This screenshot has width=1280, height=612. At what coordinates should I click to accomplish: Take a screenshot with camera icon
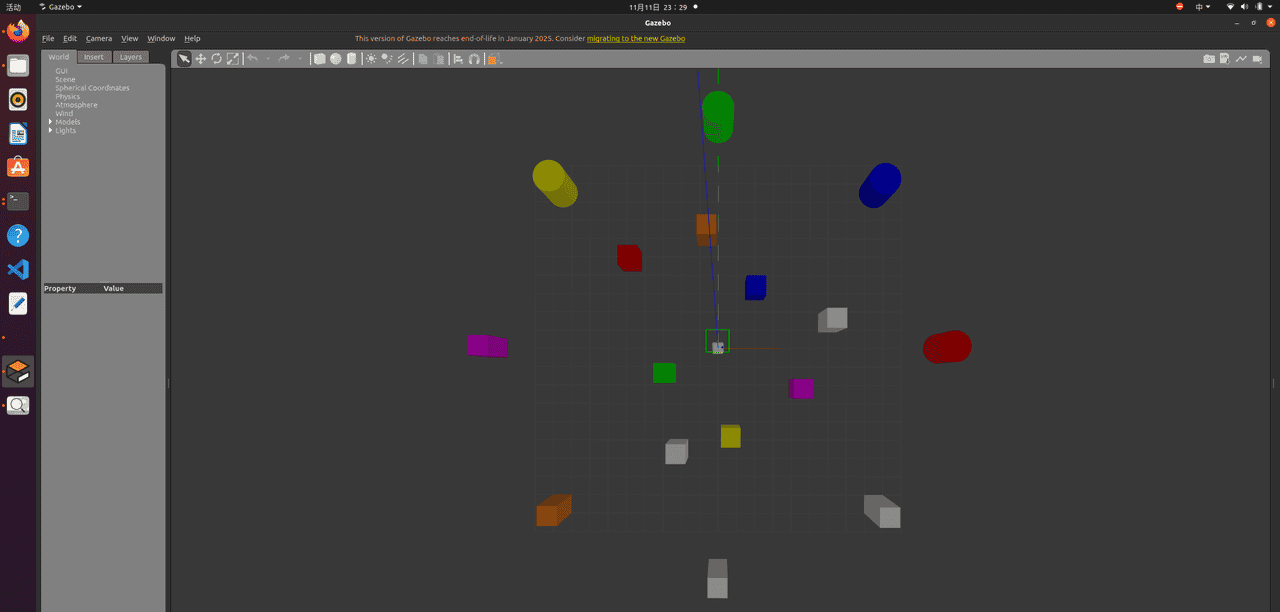click(1209, 59)
